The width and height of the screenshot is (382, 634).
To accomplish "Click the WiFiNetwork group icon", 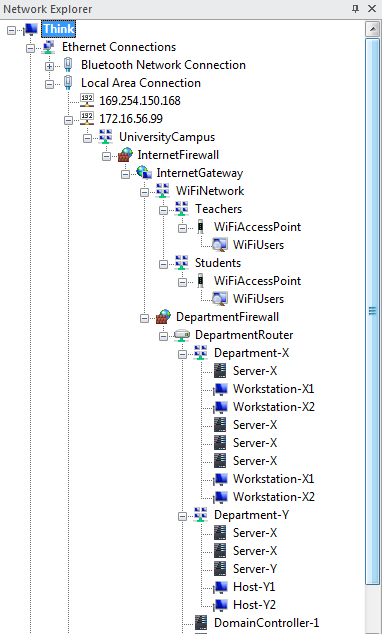I will point(163,191).
